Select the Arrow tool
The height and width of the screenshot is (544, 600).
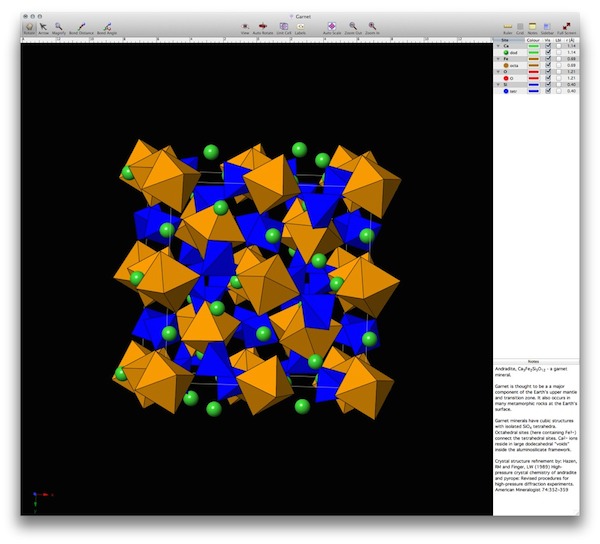(43, 27)
